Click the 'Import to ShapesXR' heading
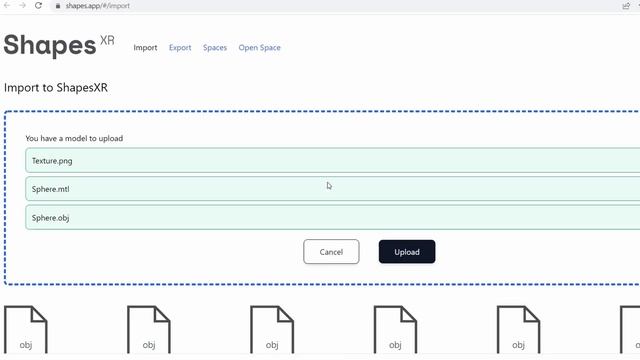 click(56, 87)
